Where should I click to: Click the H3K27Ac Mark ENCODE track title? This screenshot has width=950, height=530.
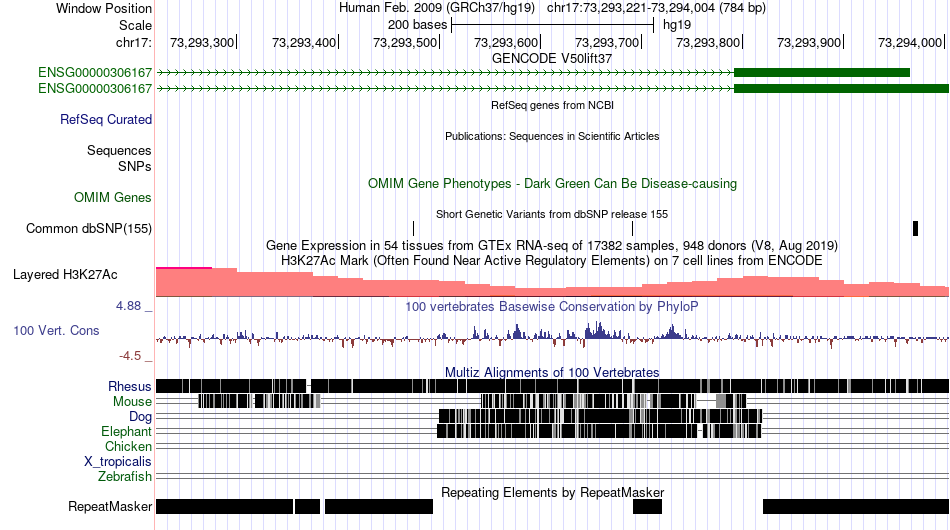pos(552,260)
